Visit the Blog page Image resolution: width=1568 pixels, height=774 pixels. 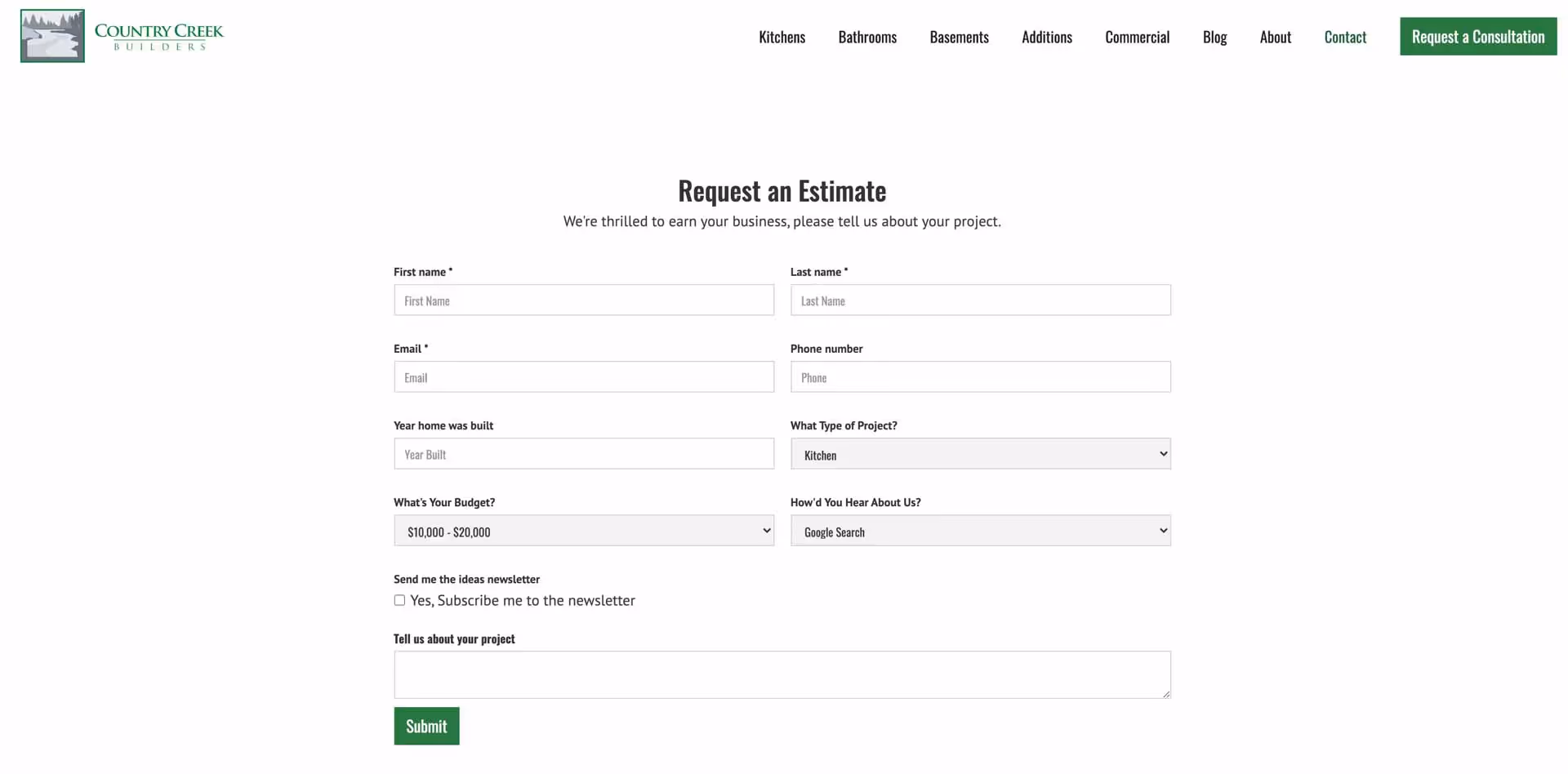pyautogui.click(x=1214, y=37)
